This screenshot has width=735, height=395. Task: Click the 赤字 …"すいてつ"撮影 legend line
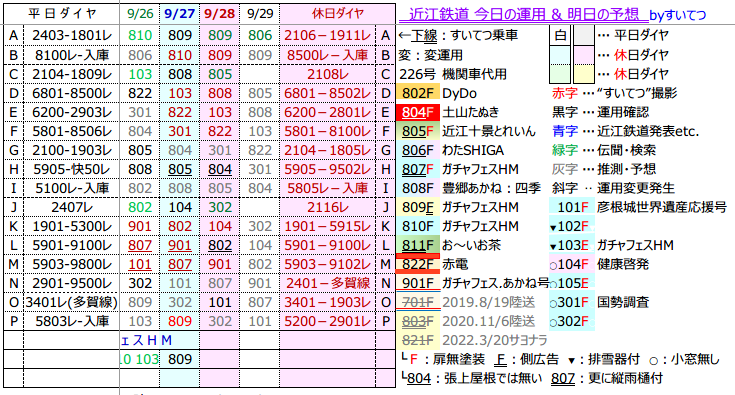coord(615,93)
